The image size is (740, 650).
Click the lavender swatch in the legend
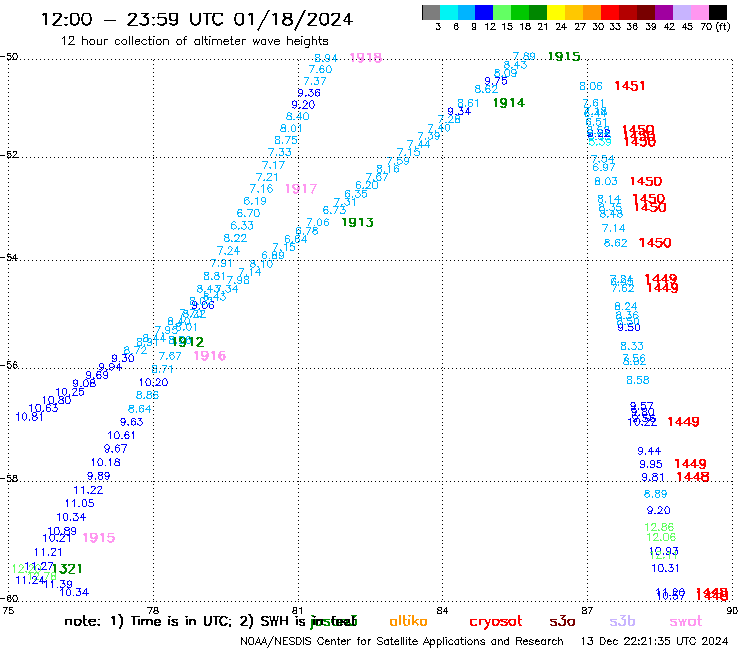(x=682, y=12)
